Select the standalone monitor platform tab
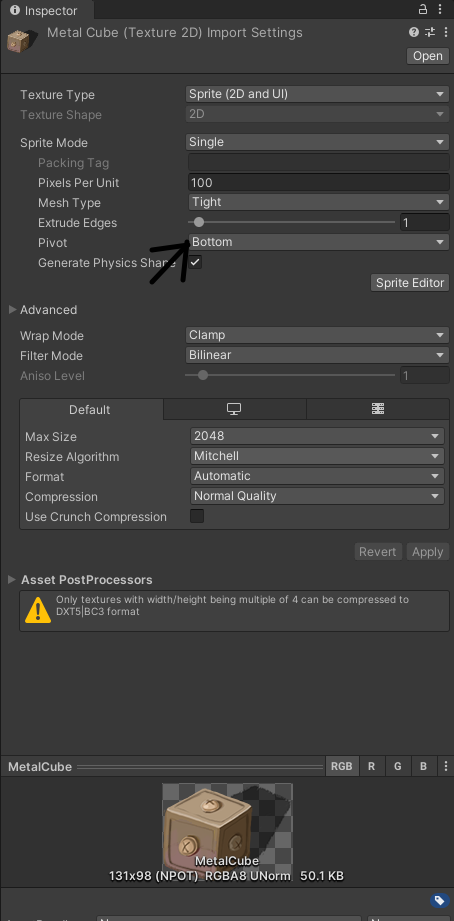The width and height of the screenshot is (454, 921). click(x=234, y=409)
